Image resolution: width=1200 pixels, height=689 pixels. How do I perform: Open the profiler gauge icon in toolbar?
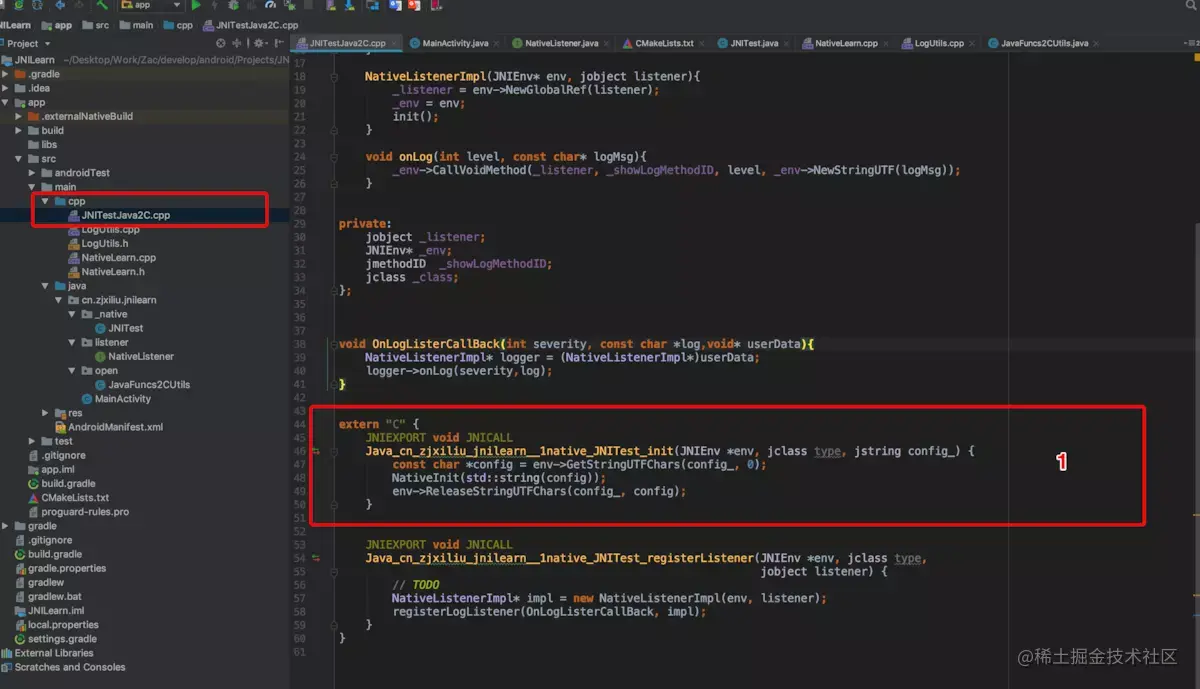[x=270, y=5]
